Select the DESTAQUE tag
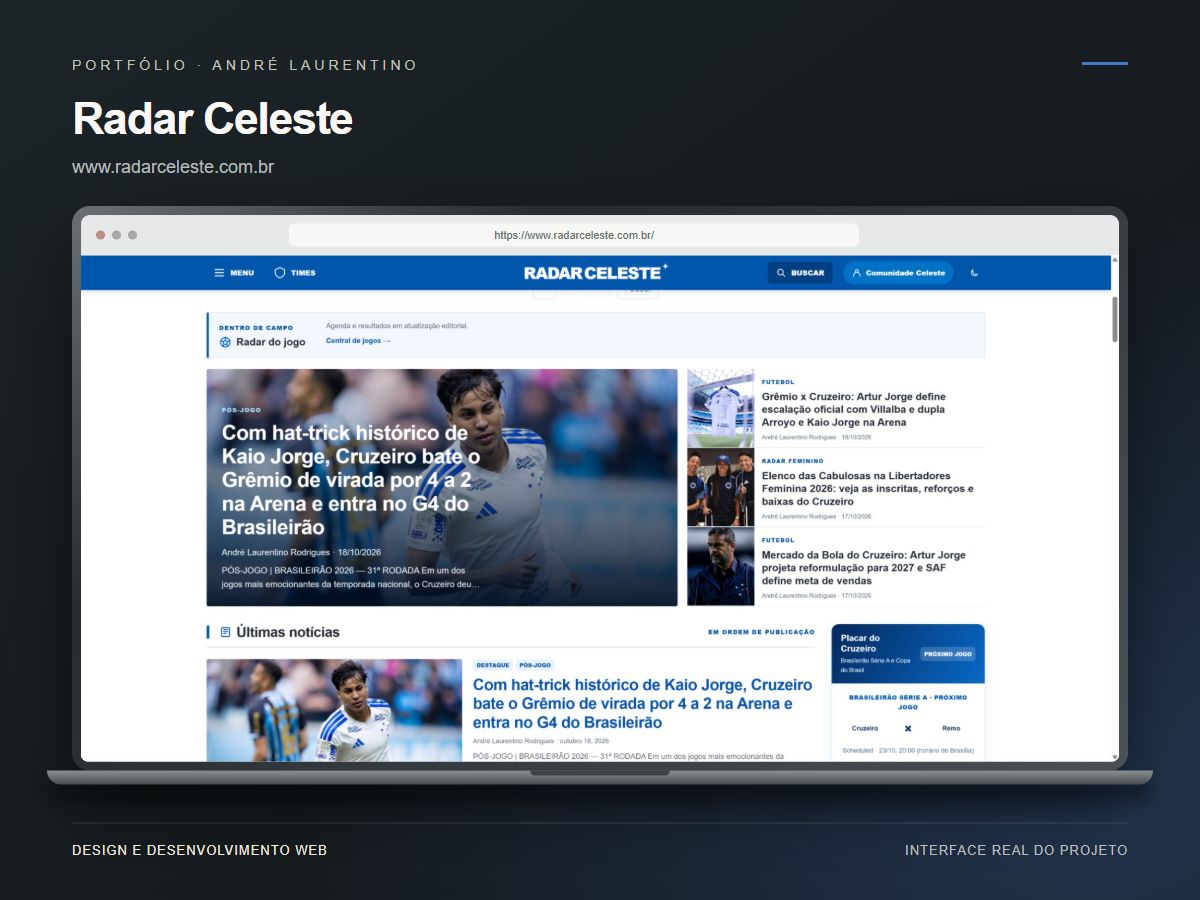 [x=493, y=665]
